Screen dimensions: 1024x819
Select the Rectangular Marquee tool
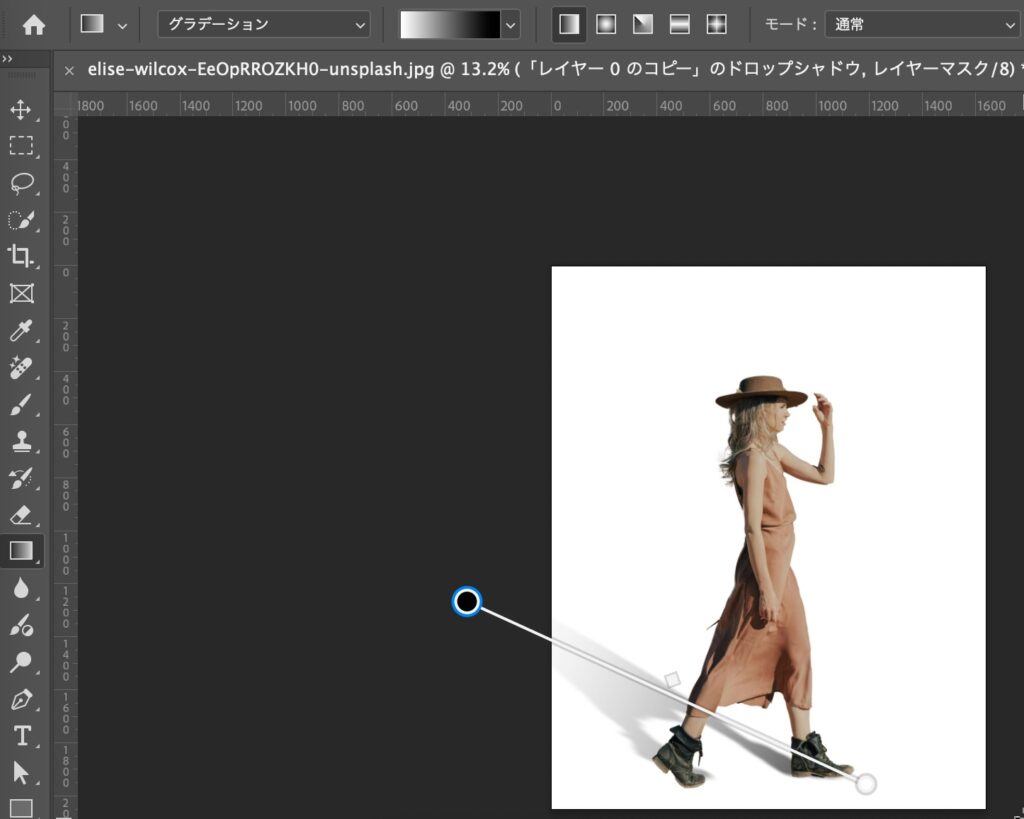[21, 146]
